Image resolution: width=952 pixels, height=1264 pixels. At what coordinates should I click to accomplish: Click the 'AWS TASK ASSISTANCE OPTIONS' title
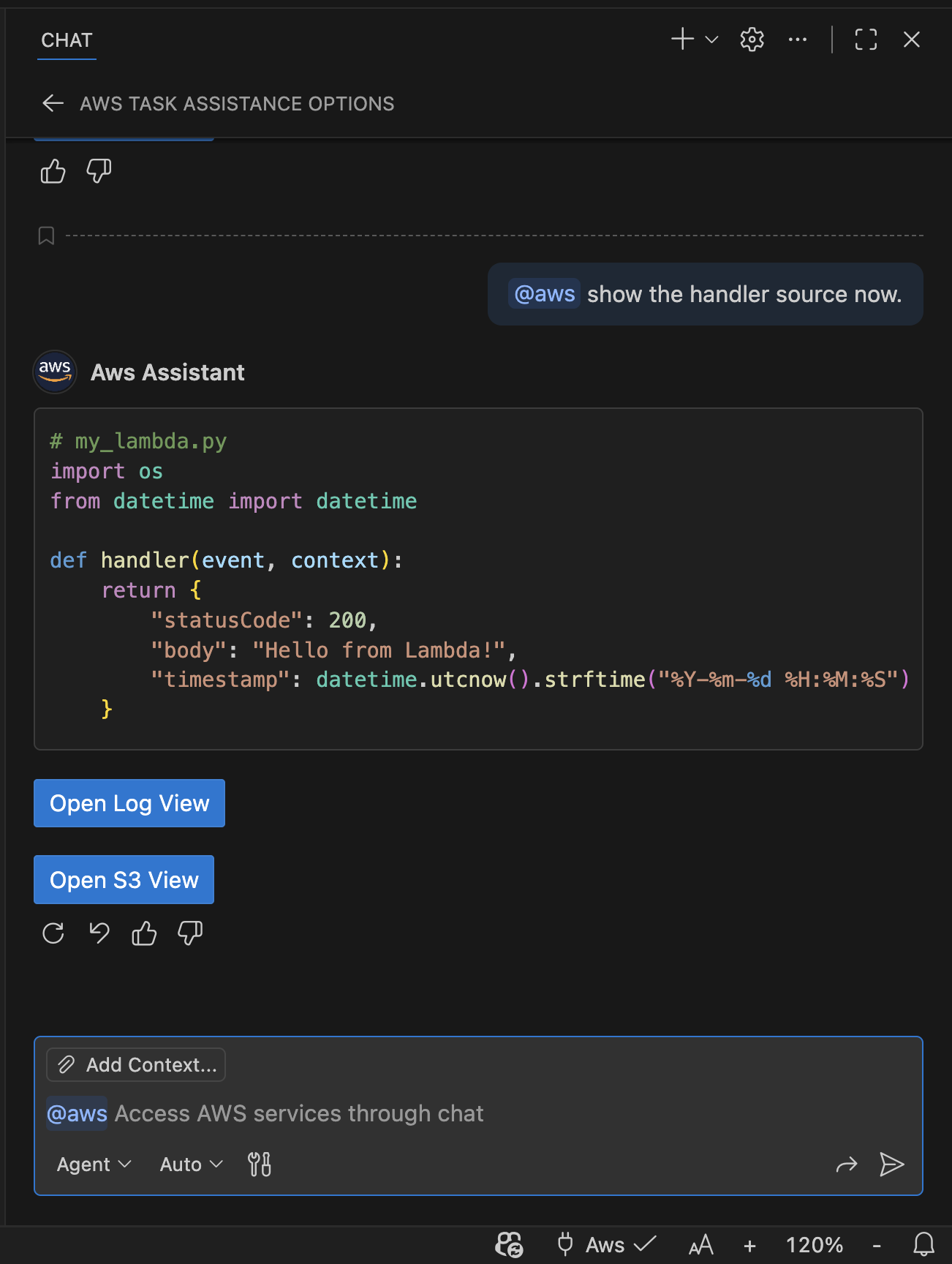click(x=237, y=104)
